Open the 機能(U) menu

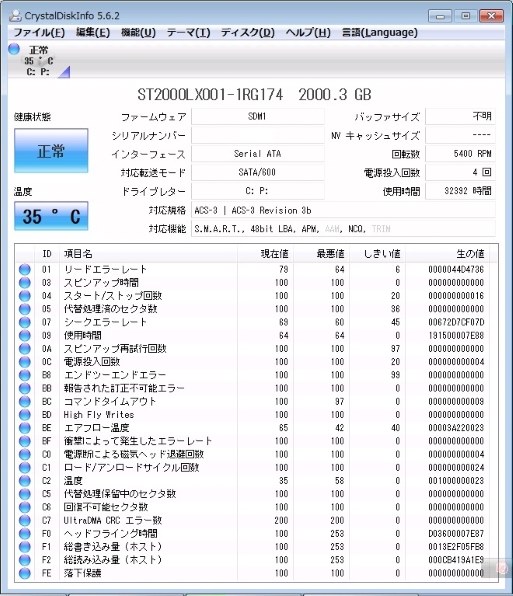[x=138, y=33]
